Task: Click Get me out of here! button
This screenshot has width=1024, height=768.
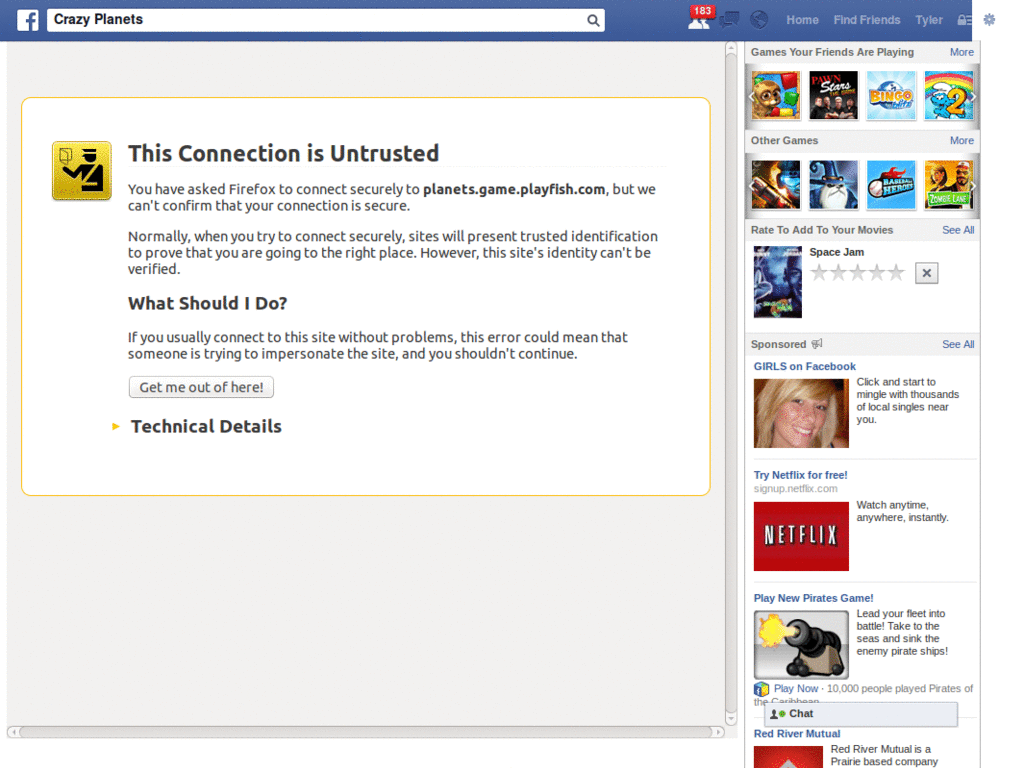Action: (x=201, y=387)
